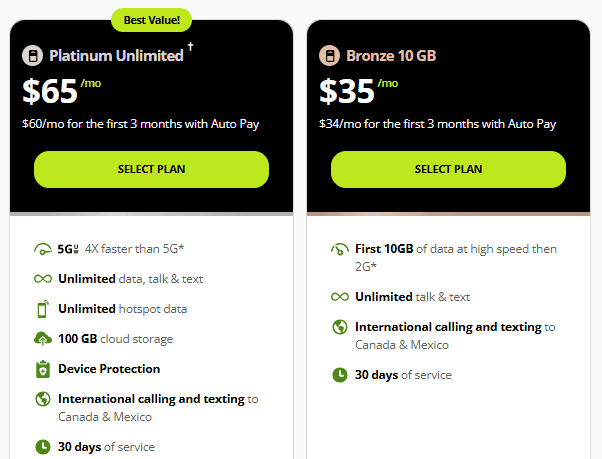Click the infinity icon next to unlimited data
The image size is (602, 459).
[x=42, y=279]
